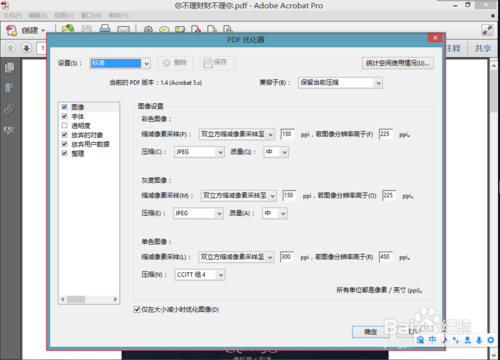Open the Bookmarks panel in sidebar
Image resolution: width=500 pixels, height=360 pixels.
[x=9, y=88]
